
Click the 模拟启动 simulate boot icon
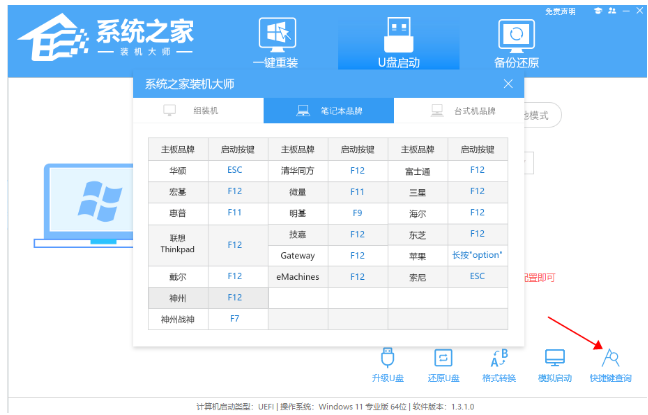[x=554, y=364]
